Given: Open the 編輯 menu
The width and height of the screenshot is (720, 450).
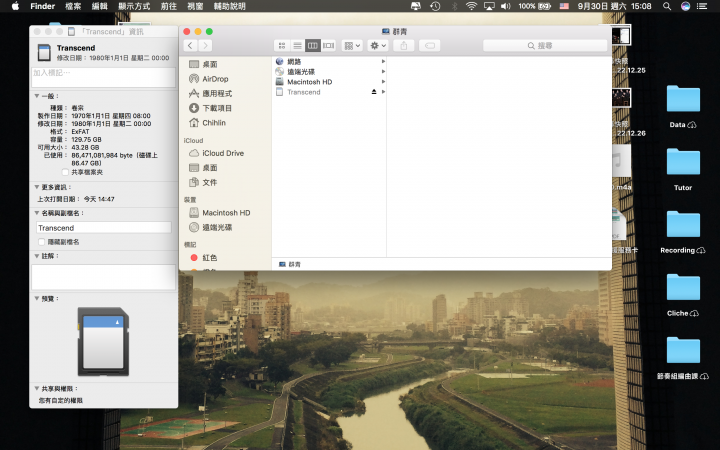Looking at the screenshot, I should coord(100,6).
